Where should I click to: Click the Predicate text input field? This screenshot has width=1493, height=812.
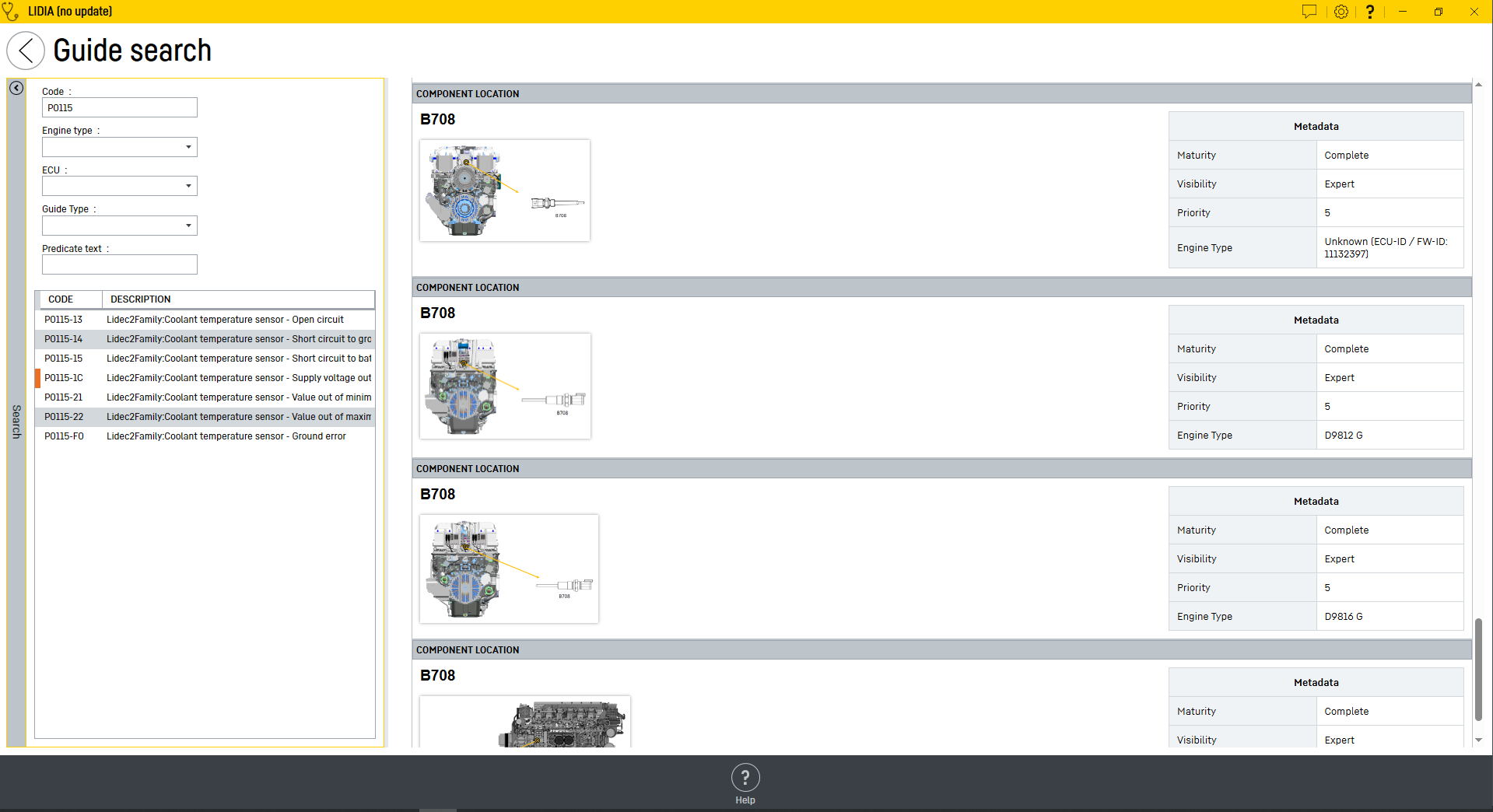(120, 265)
